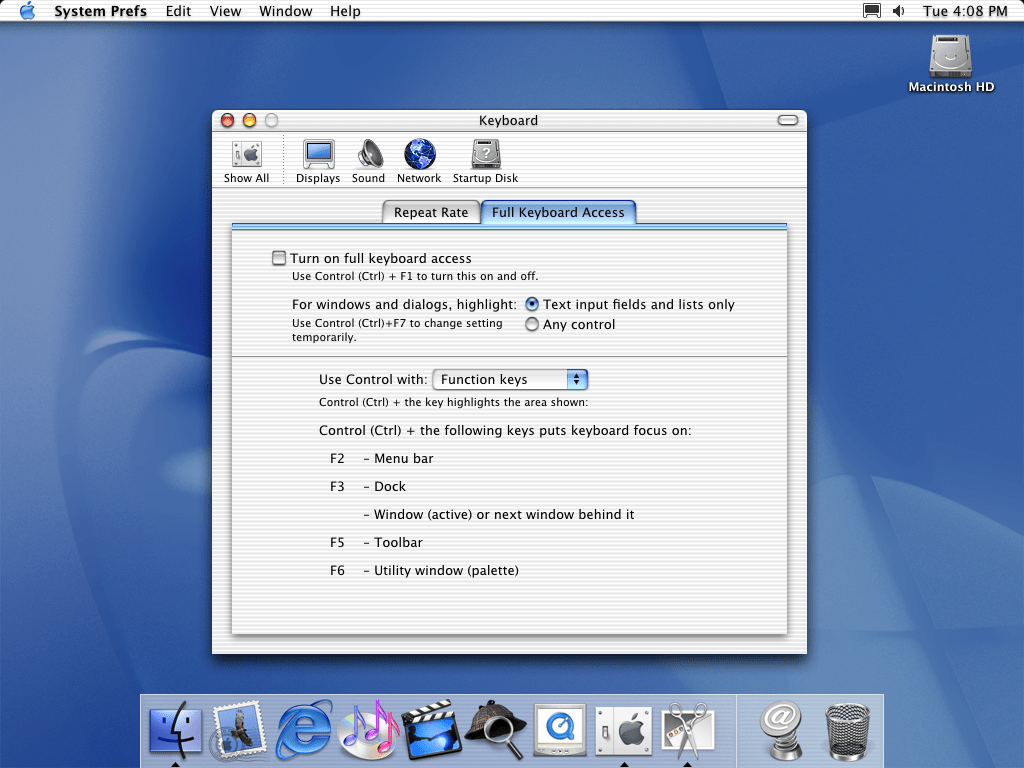Click the display icon in menu bar
The width and height of the screenshot is (1024, 768).
[x=872, y=11]
